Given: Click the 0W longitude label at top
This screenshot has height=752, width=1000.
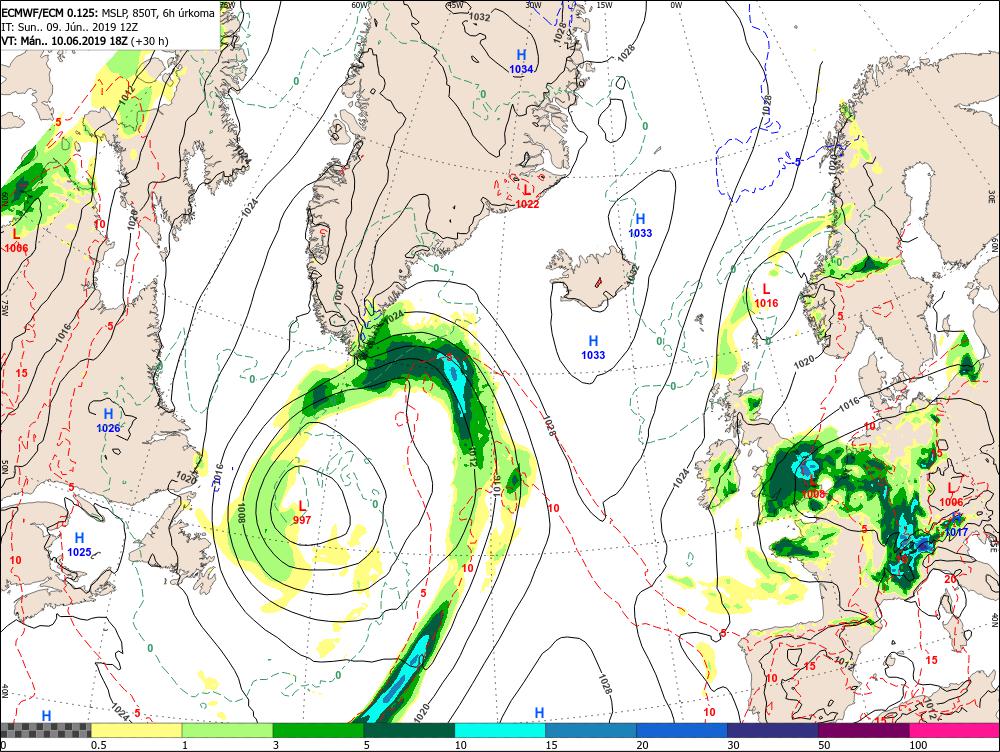Looking at the screenshot, I should pyautogui.click(x=676, y=5).
